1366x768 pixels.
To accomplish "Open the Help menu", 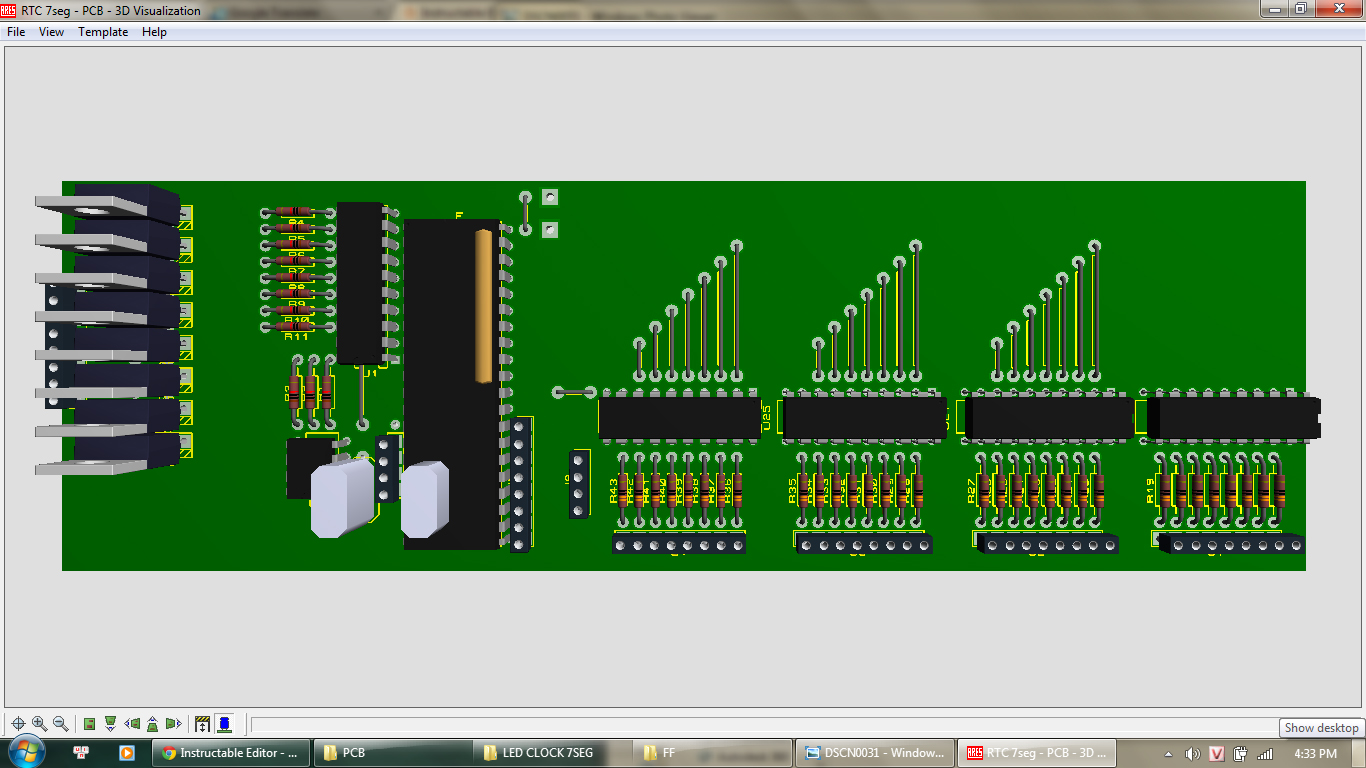I will 154,32.
